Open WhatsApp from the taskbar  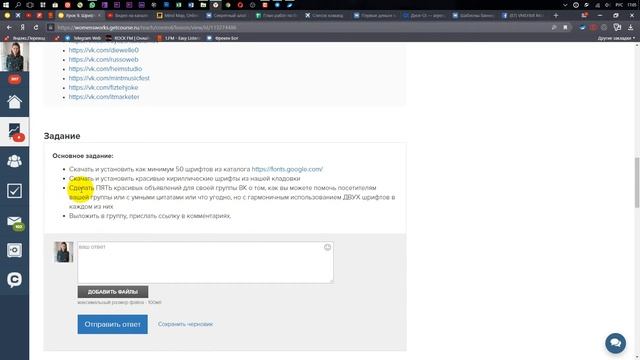point(92,5)
